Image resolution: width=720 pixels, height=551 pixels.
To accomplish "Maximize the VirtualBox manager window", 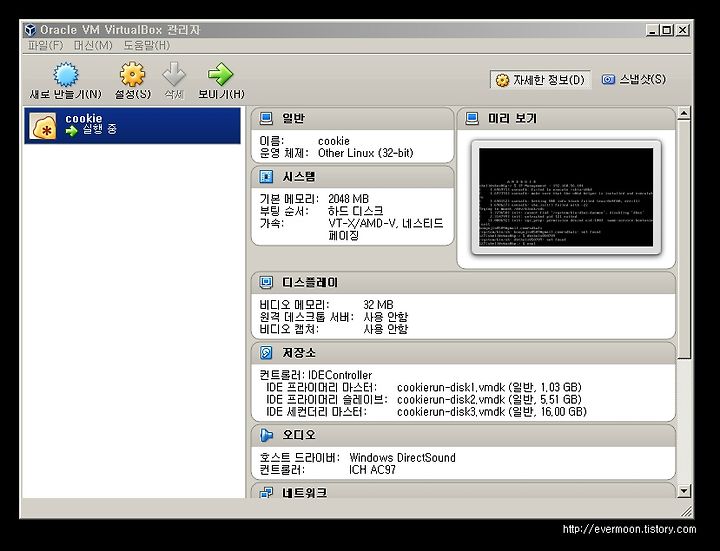I will pos(667,30).
